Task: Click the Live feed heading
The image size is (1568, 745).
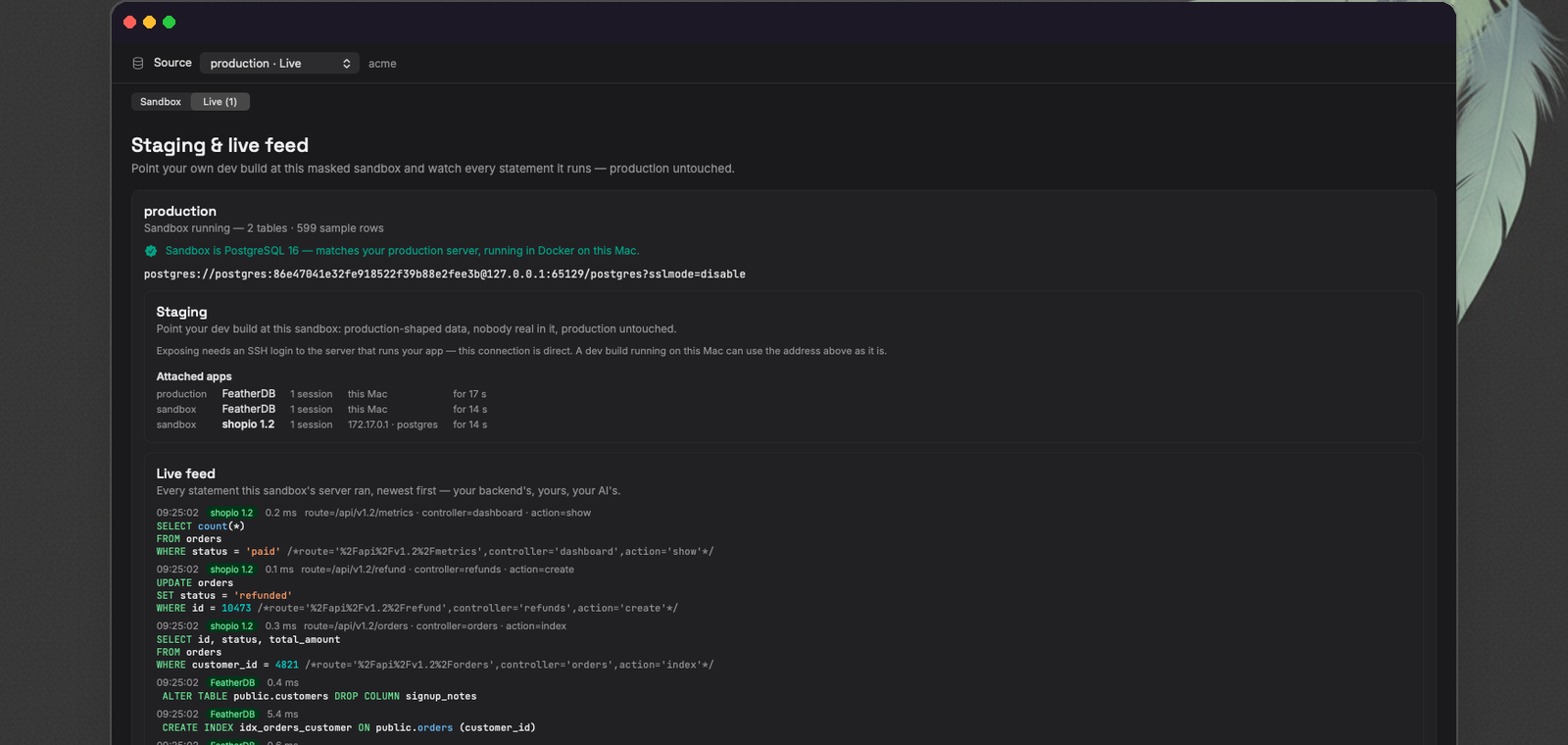Action: click(186, 473)
